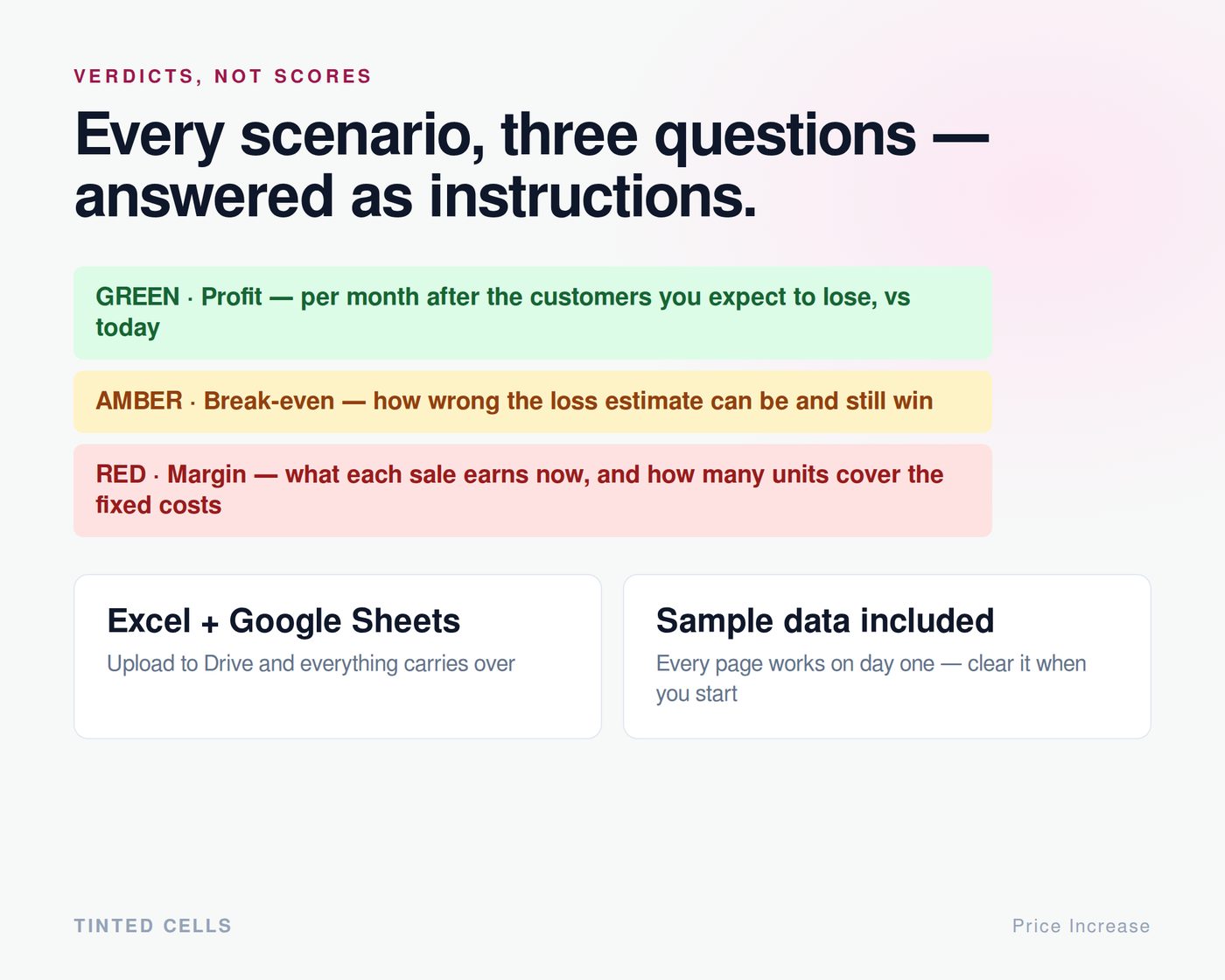Click the Price Increase footer label
Screen dimensions: 1225x980
[x=1081, y=926]
